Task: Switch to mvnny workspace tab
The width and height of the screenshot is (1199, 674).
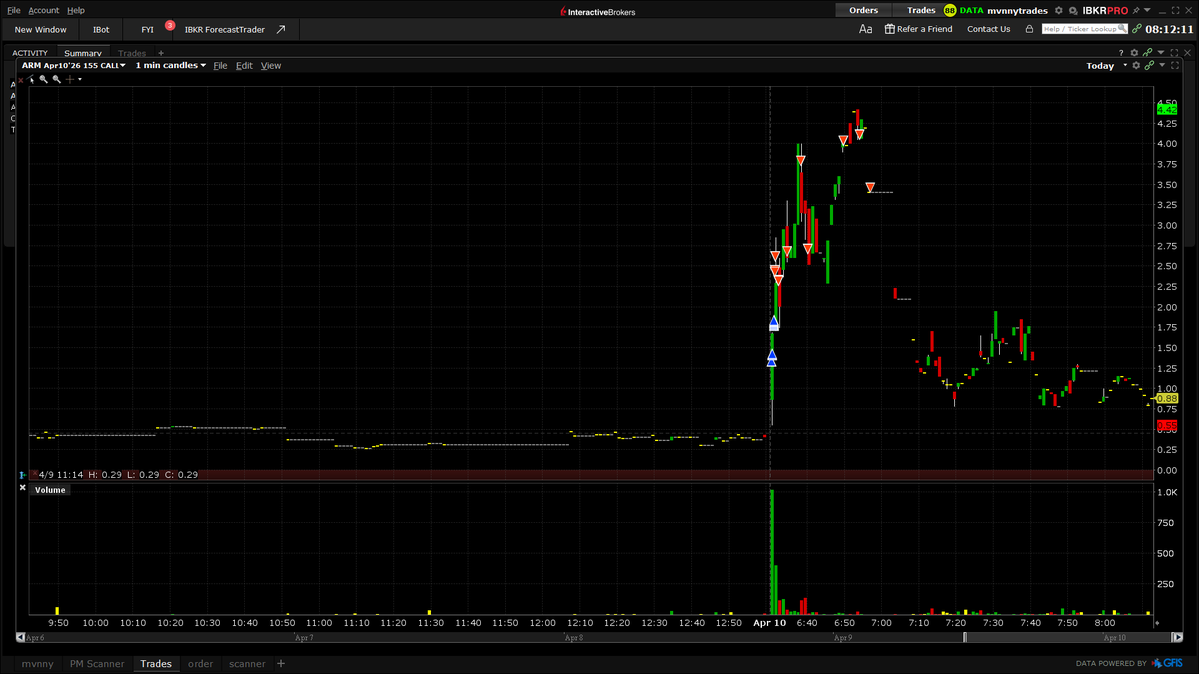Action: coord(37,664)
